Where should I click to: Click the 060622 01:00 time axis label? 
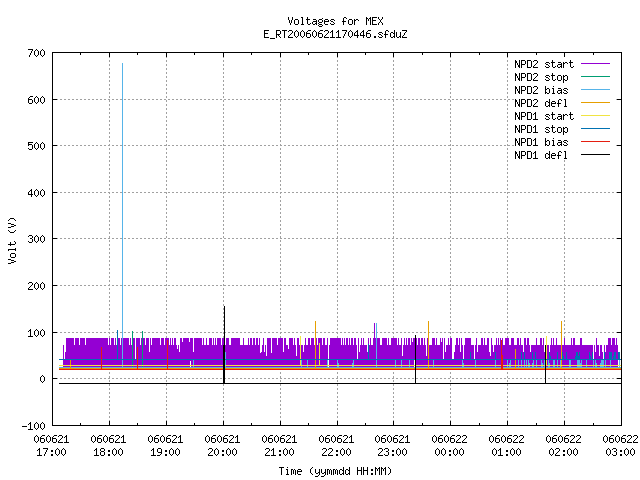click(507, 446)
